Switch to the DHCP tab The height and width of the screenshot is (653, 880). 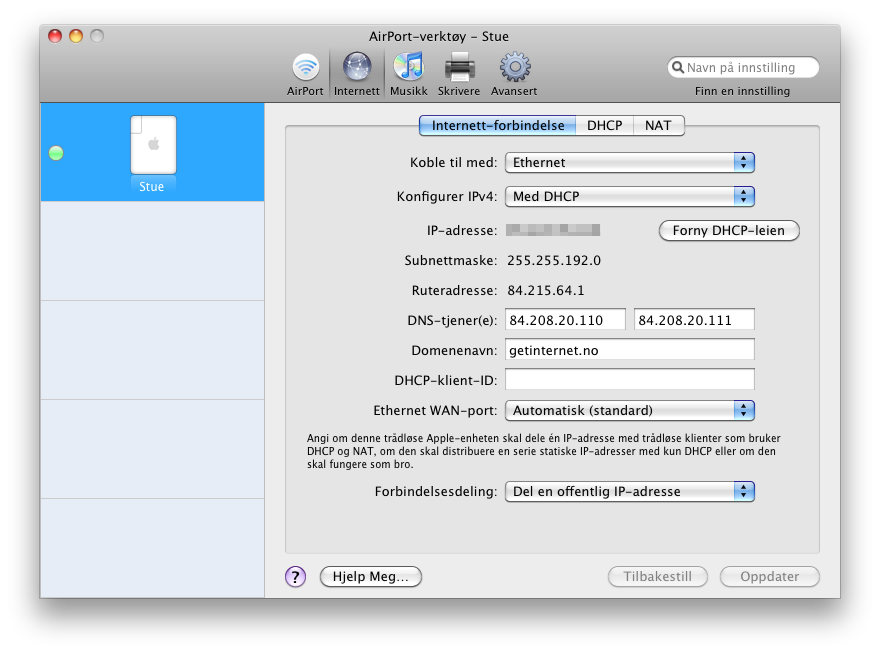click(x=604, y=126)
